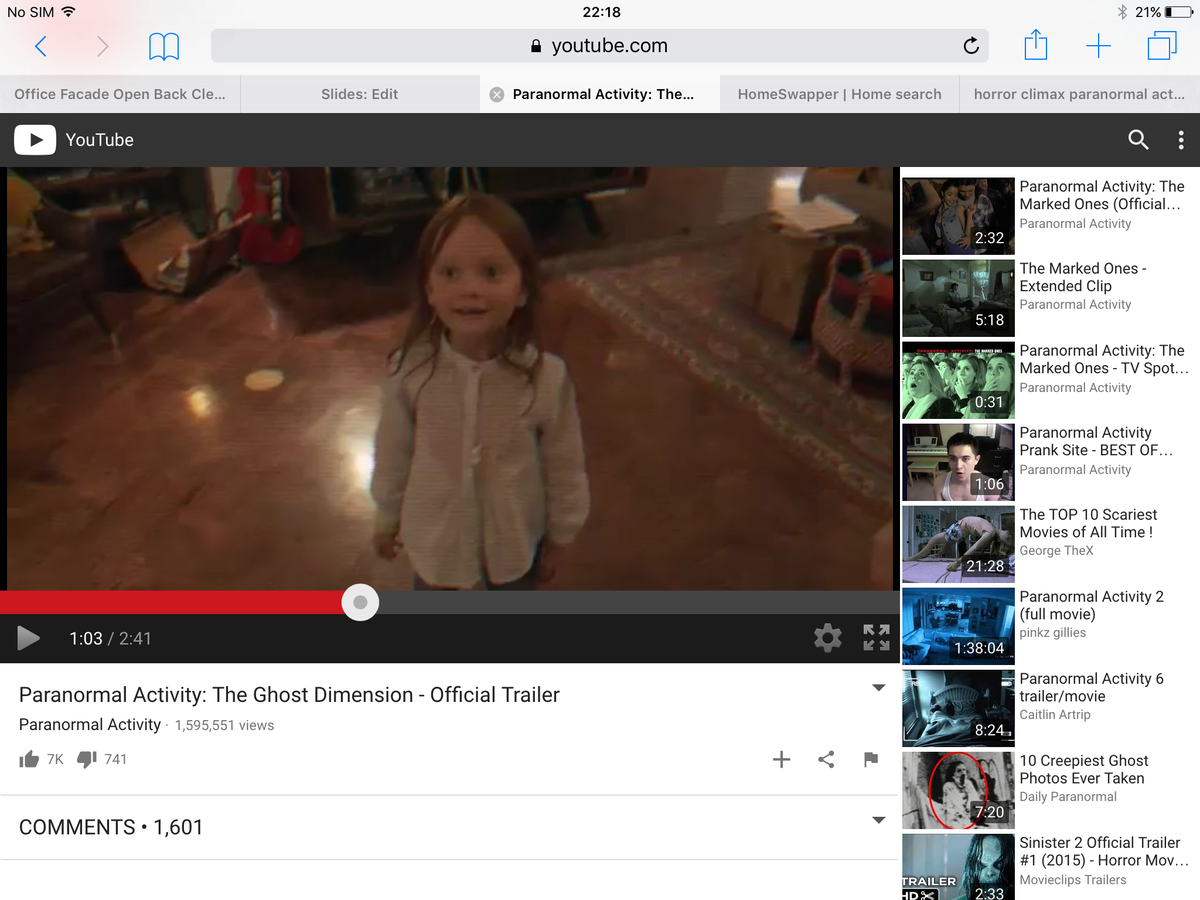Tap the battery indicator in status bar

pos(1178,12)
